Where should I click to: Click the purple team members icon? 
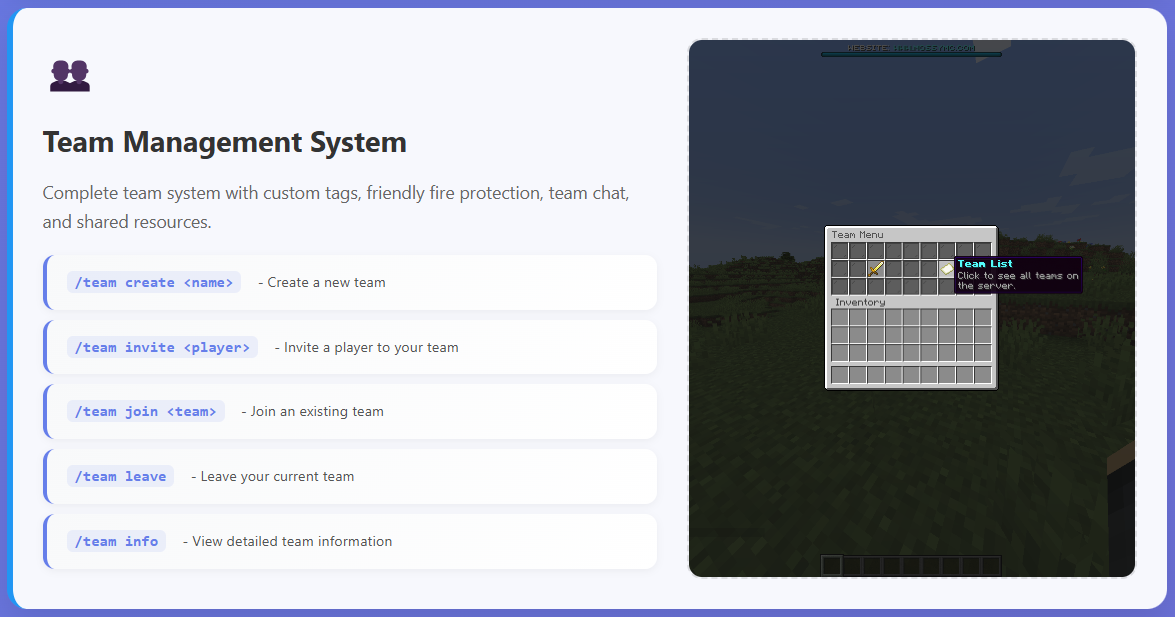click(69, 74)
